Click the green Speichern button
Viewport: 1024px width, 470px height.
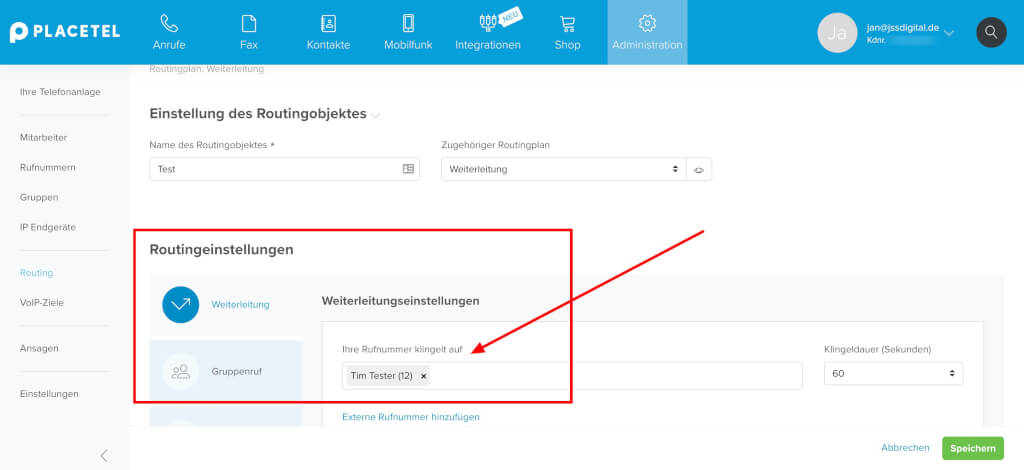(x=973, y=448)
